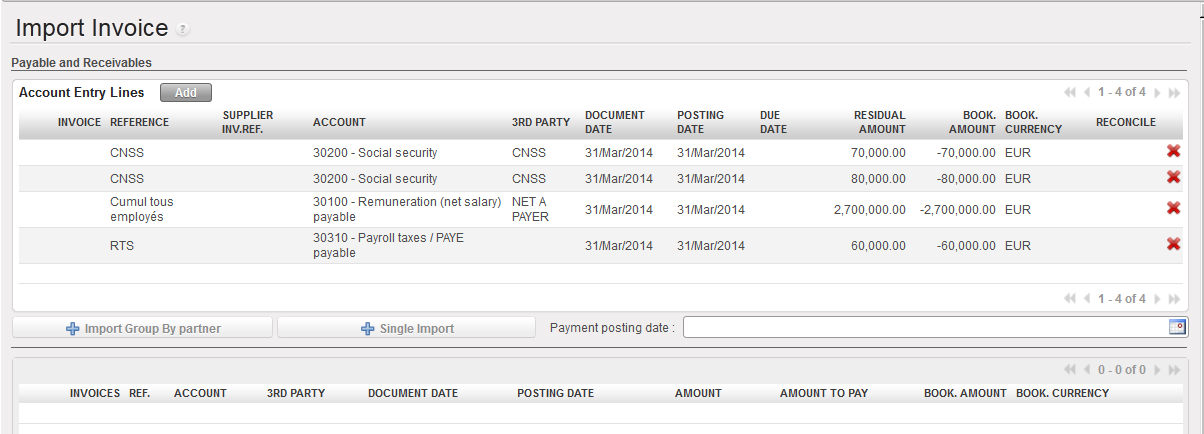Sort by the Reference column header

pos(139,122)
